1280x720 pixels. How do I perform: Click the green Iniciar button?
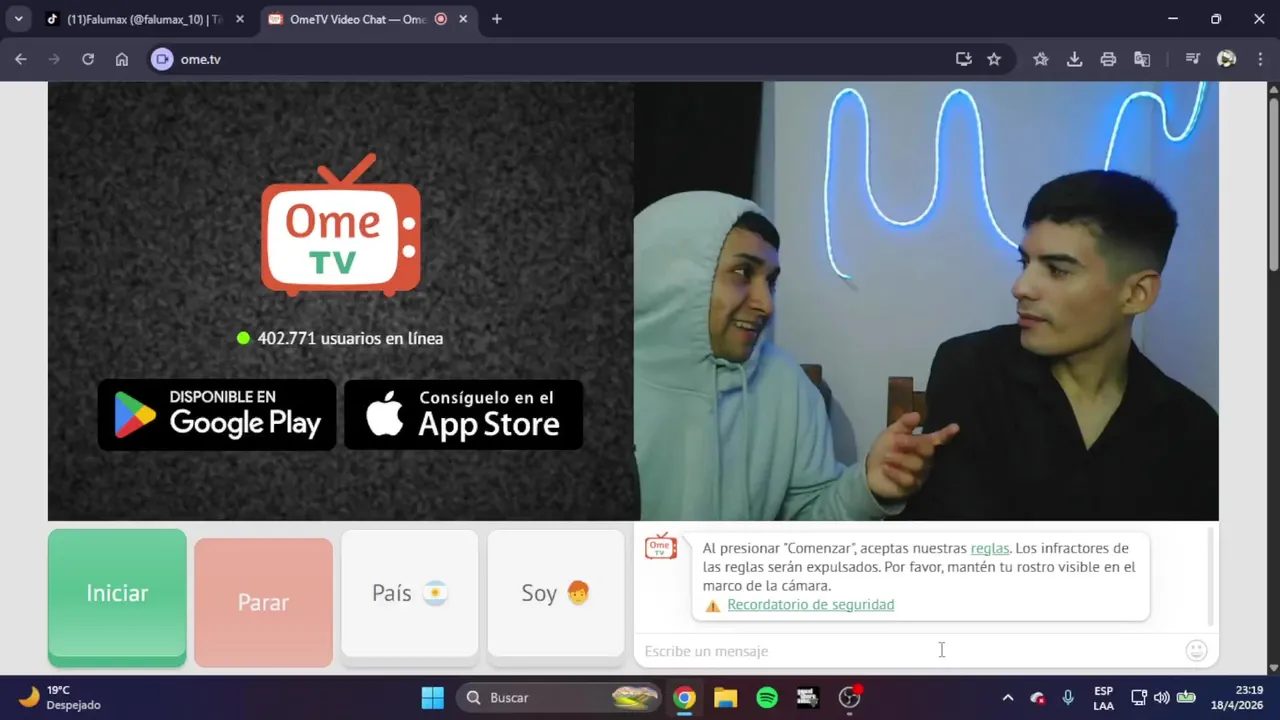click(117, 597)
